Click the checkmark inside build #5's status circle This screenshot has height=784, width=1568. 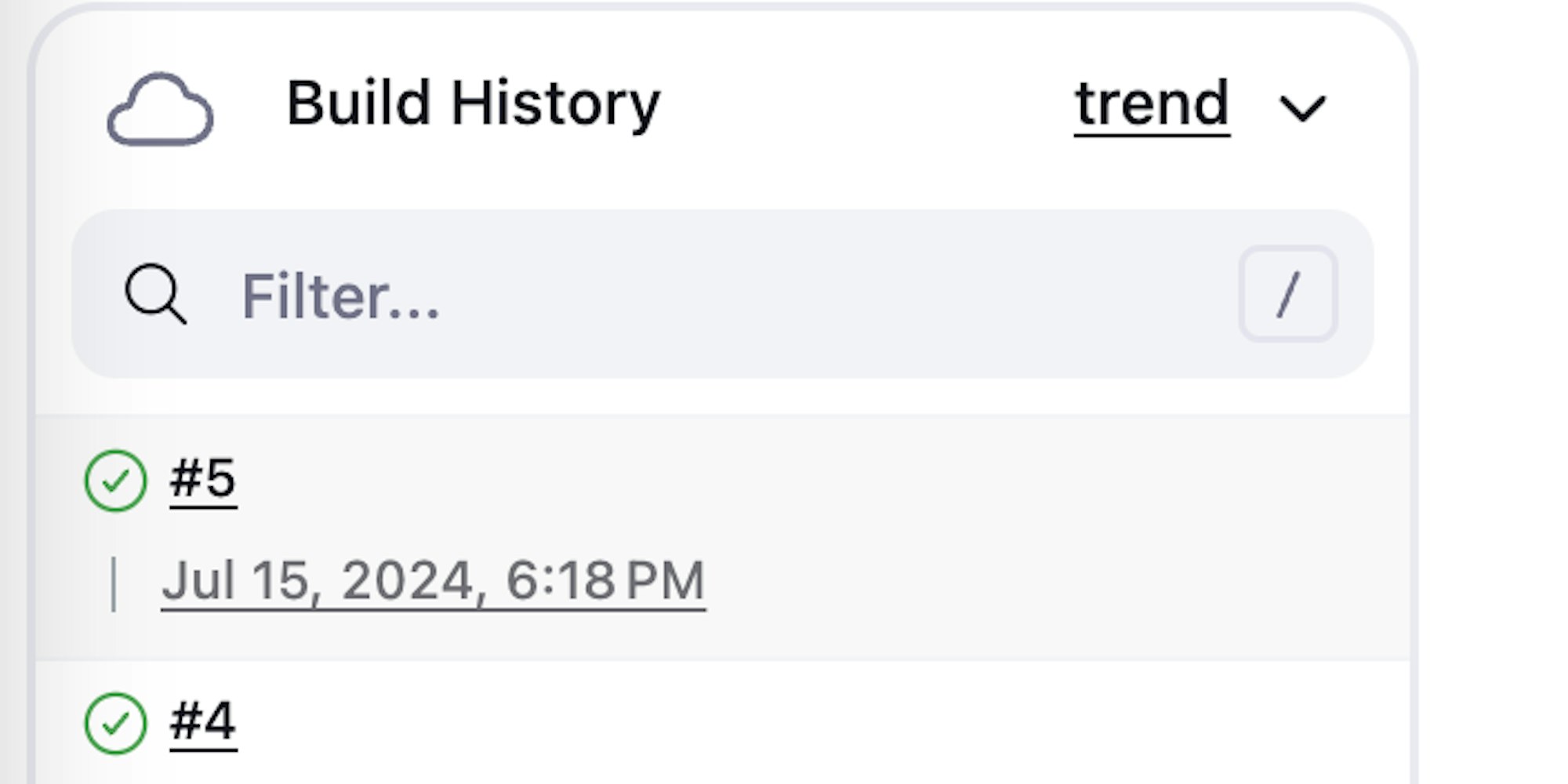pos(115,481)
